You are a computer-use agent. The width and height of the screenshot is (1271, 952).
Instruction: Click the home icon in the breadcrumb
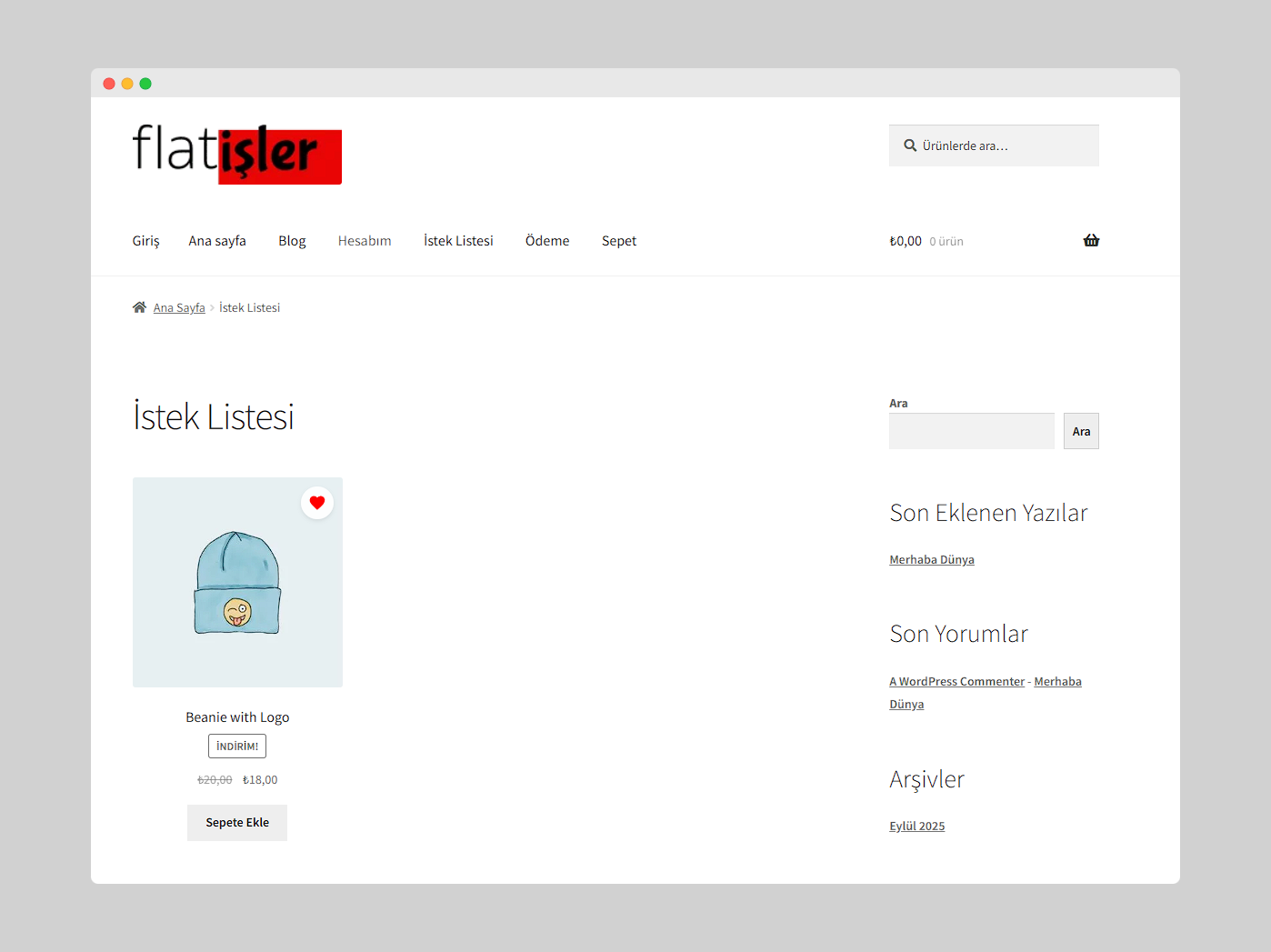point(139,306)
